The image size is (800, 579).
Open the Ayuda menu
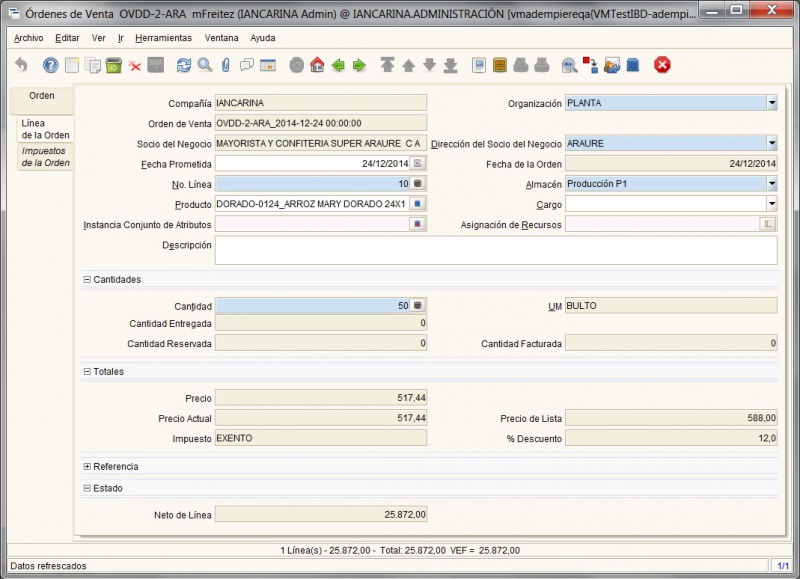(x=263, y=38)
